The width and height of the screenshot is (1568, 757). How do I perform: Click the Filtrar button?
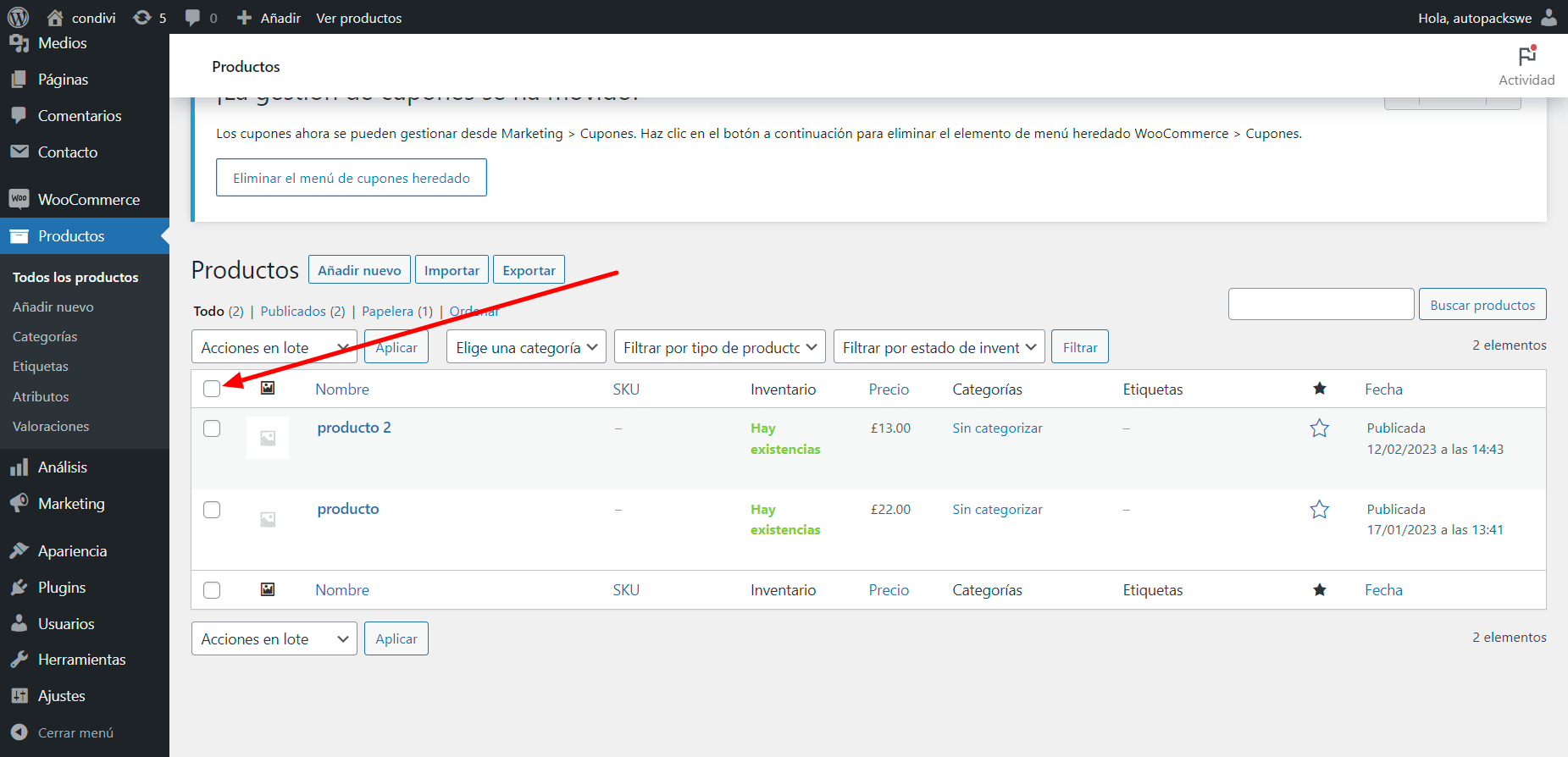pos(1080,347)
